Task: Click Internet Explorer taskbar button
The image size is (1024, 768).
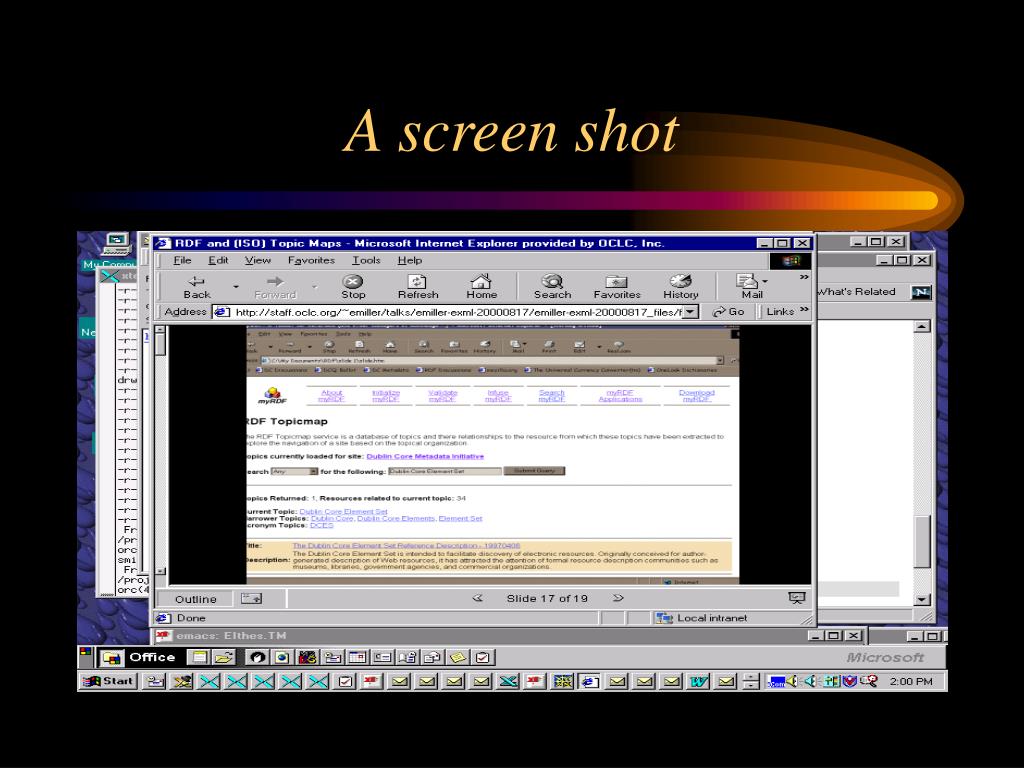Action: (x=590, y=682)
